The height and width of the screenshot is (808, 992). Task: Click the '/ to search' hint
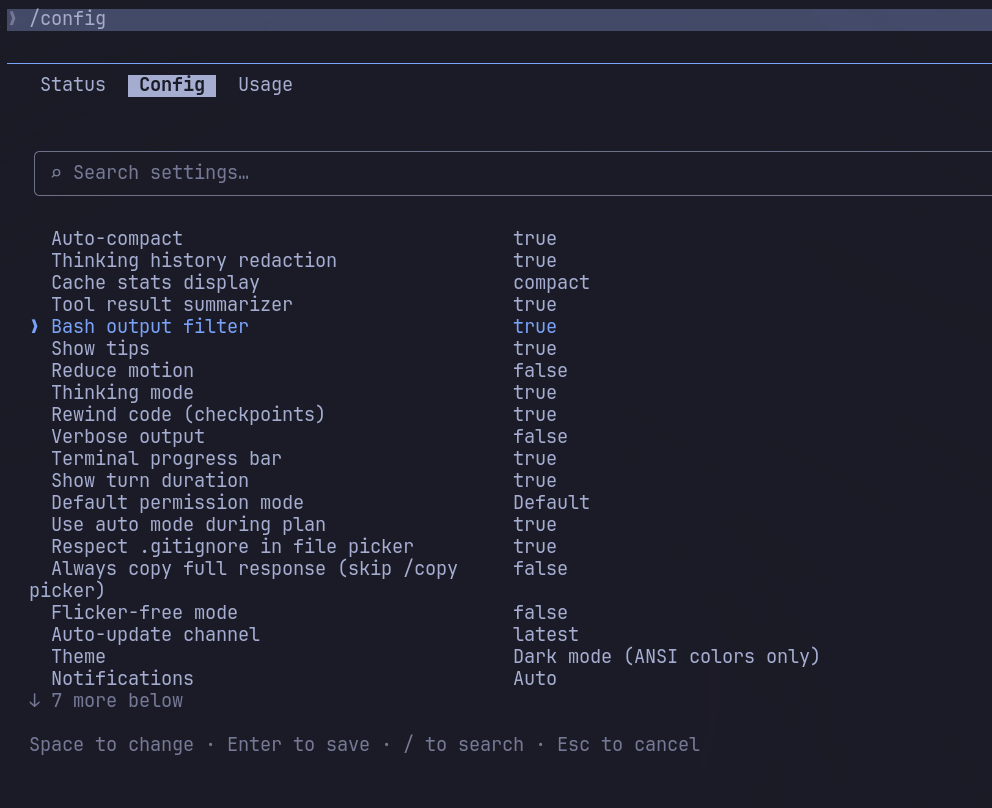(x=464, y=745)
